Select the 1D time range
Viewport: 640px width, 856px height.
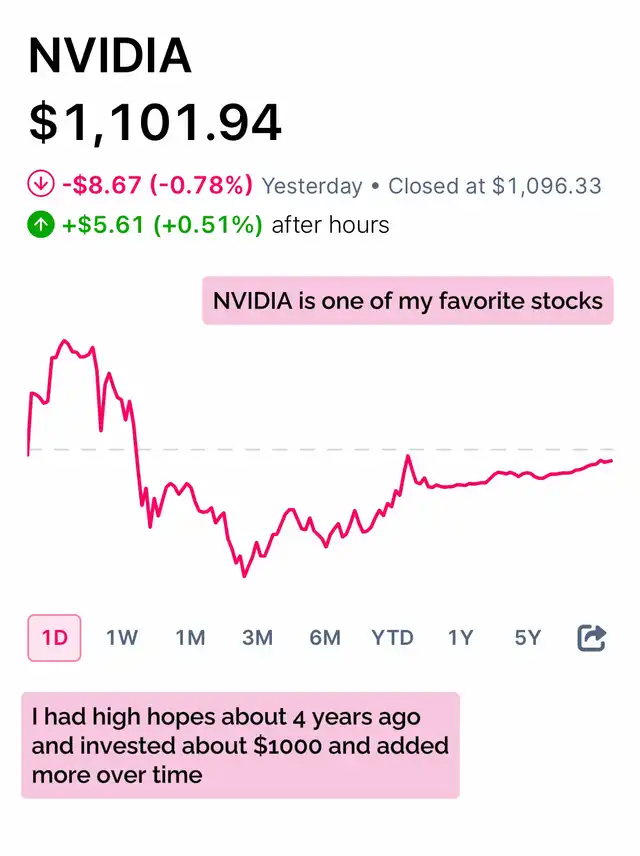tap(55, 638)
